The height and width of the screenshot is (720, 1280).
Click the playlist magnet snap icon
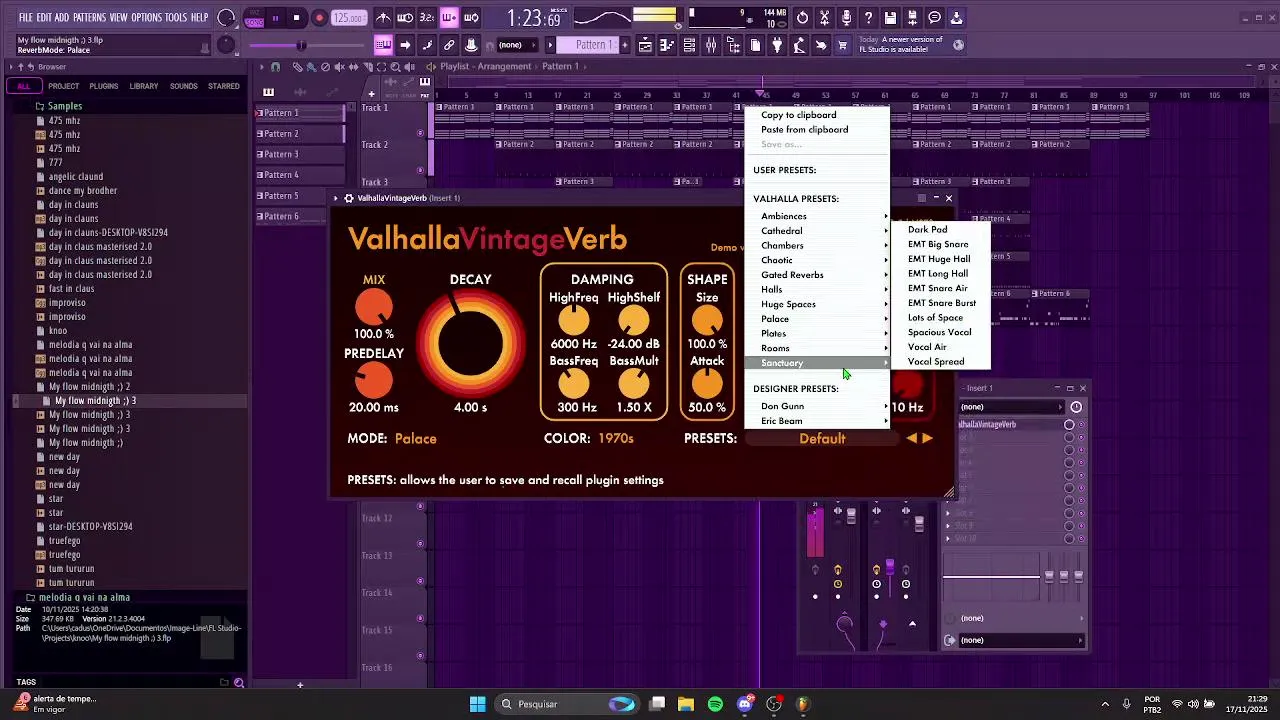click(x=275, y=67)
